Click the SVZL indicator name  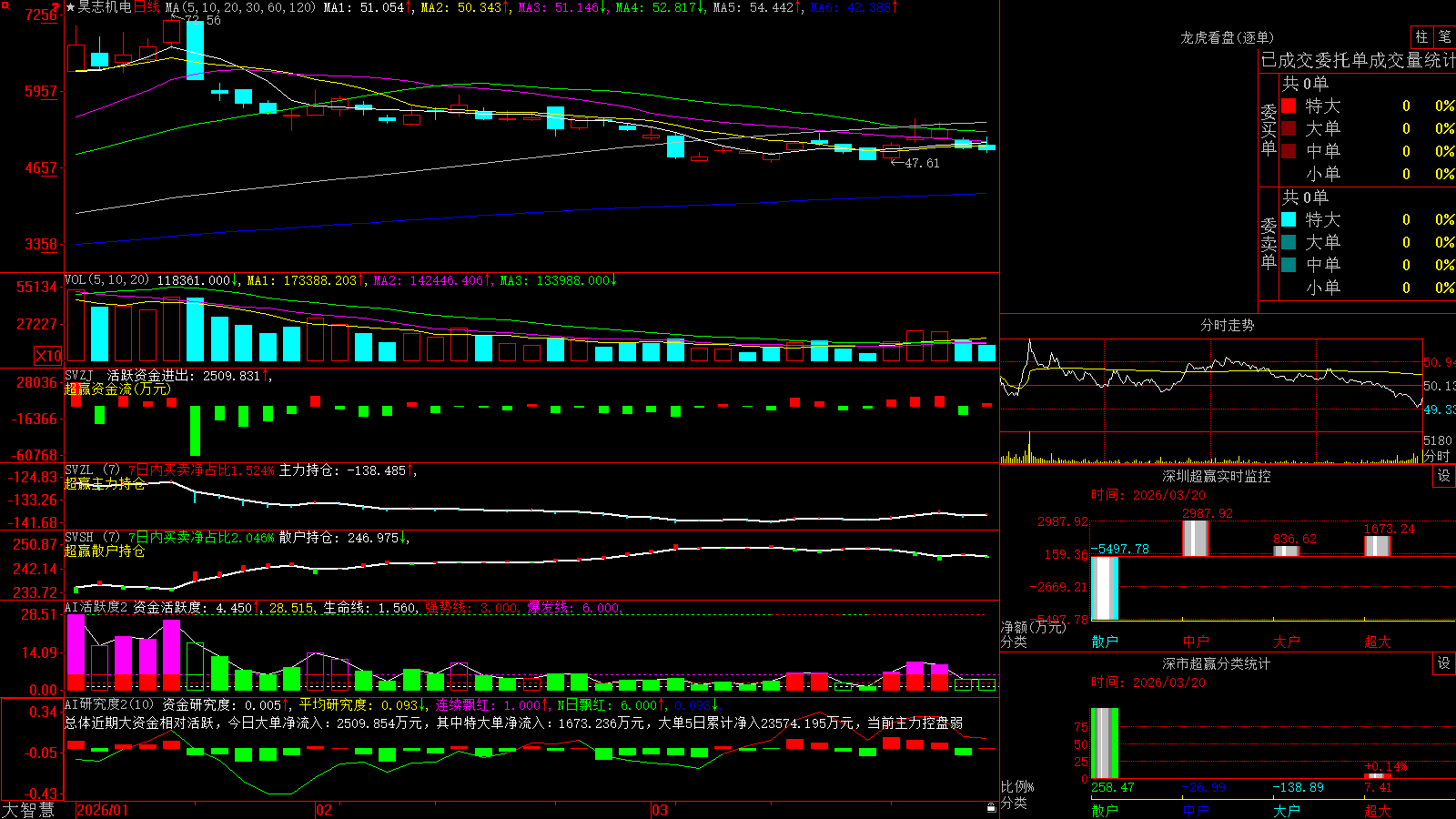point(79,470)
